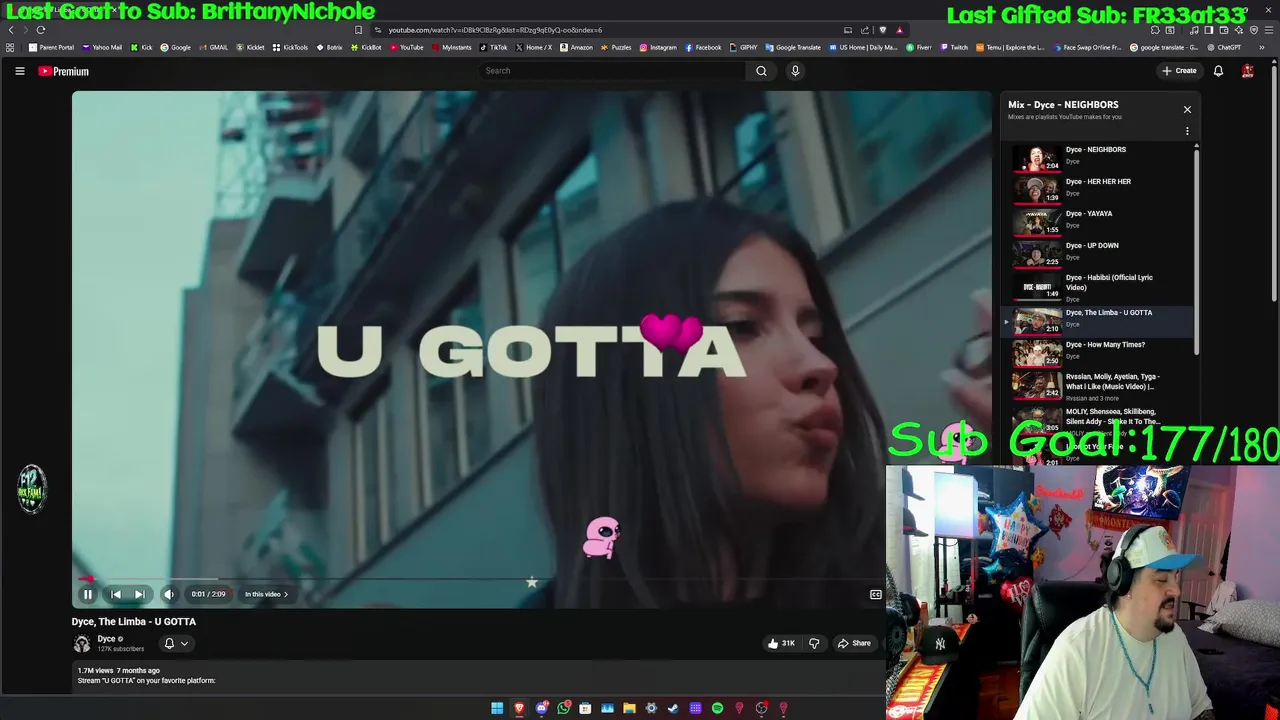Switch to Brave browser in taskbar

[x=519, y=708]
